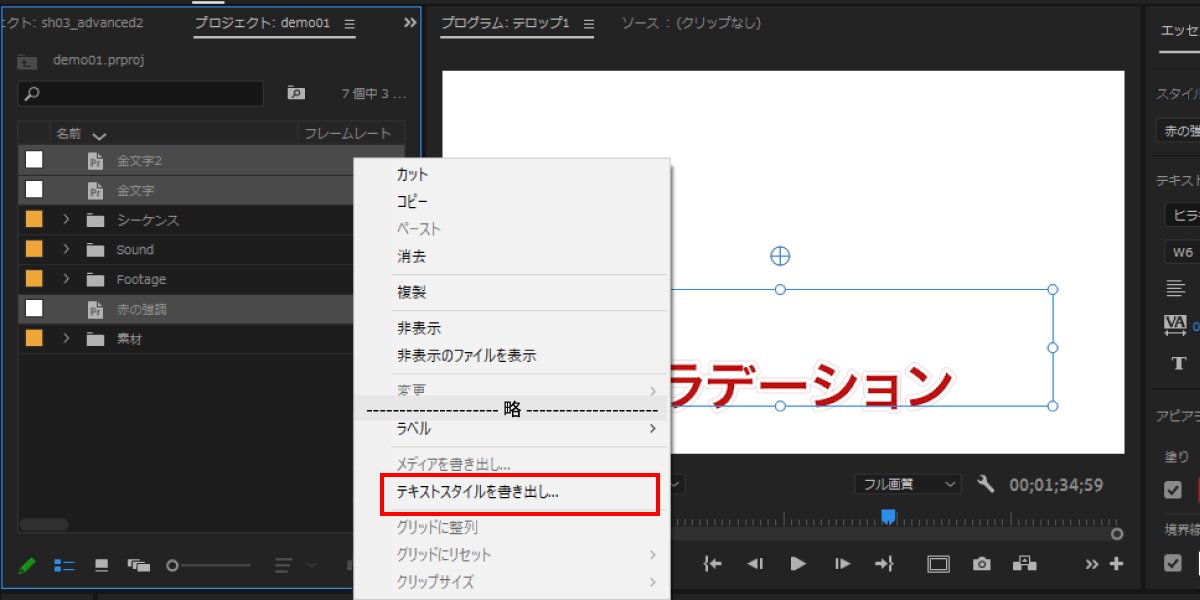Choose カット in the context menu

pyautogui.click(x=412, y=174)
